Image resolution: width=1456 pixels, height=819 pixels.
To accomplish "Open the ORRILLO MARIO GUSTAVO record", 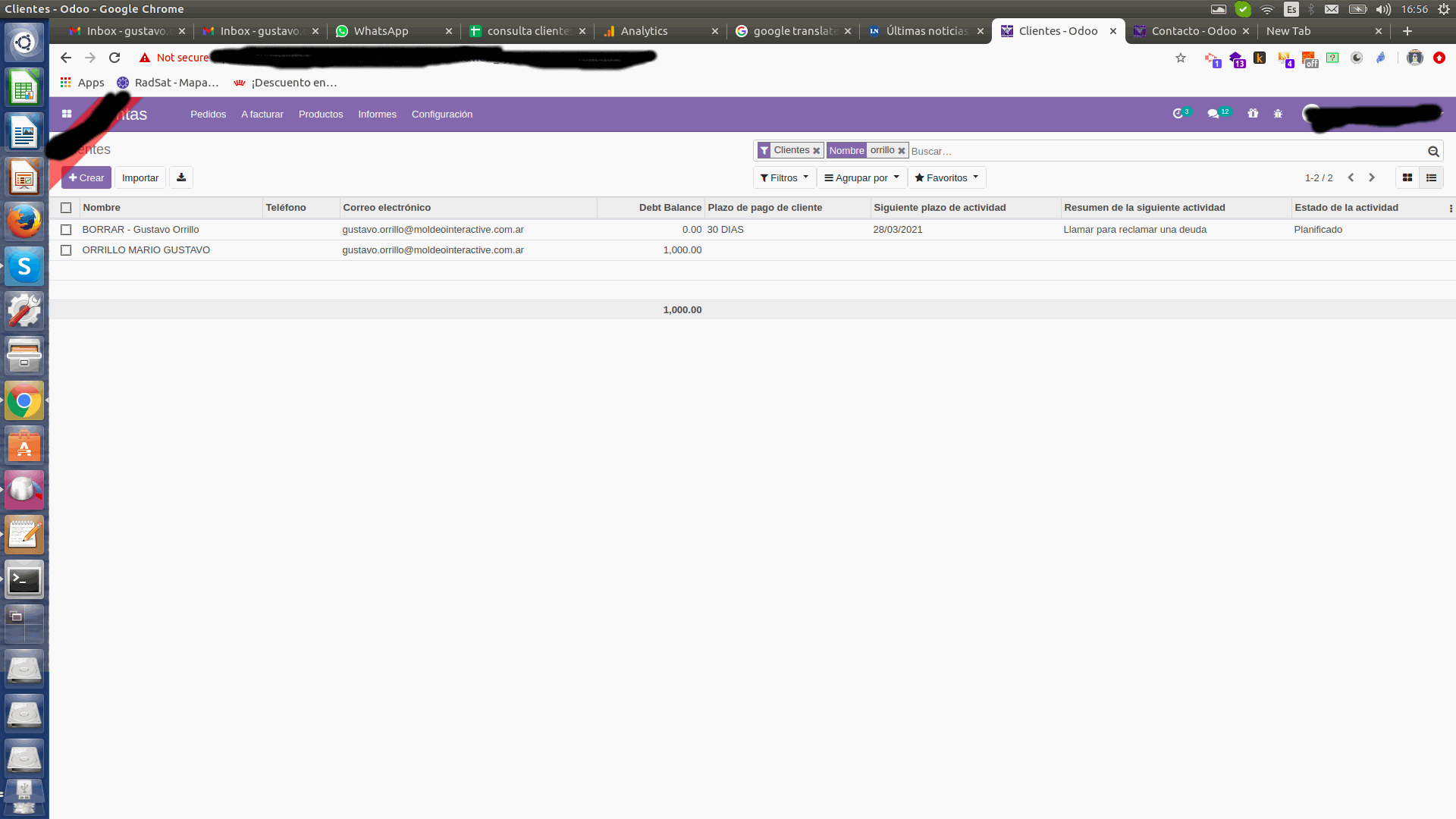I will point(146,250).
